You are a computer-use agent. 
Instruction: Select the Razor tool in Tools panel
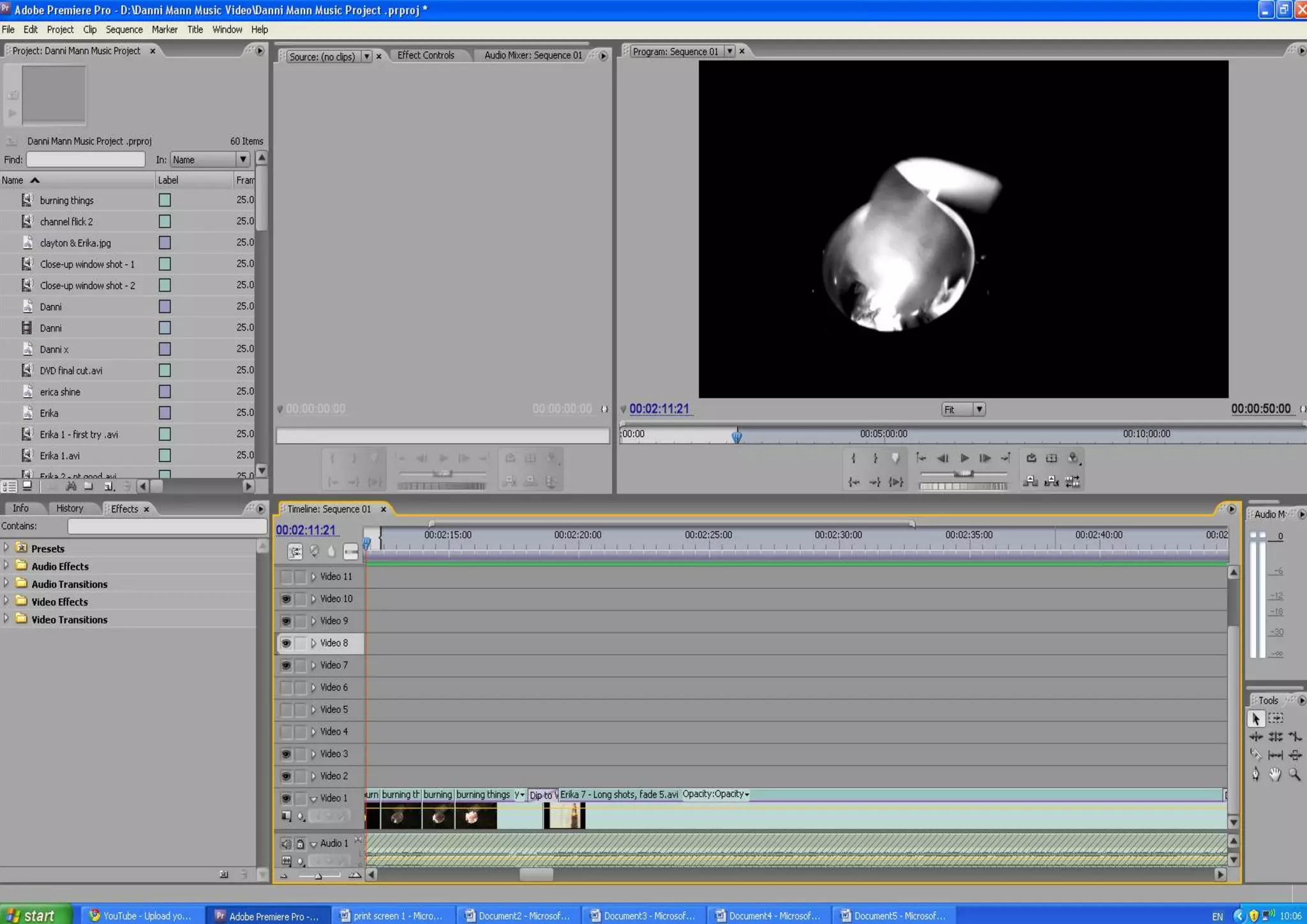tap(1256, 755)
